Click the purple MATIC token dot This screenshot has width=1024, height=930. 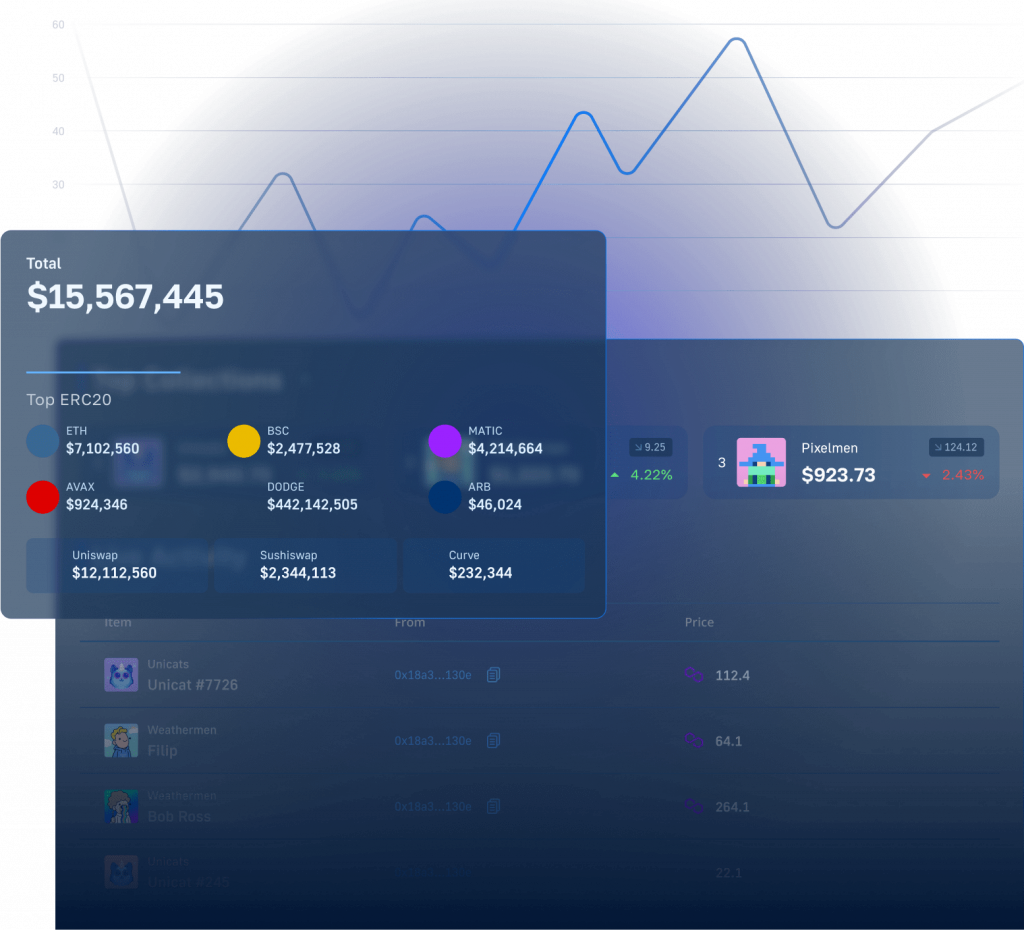click(x=445, y=441)
